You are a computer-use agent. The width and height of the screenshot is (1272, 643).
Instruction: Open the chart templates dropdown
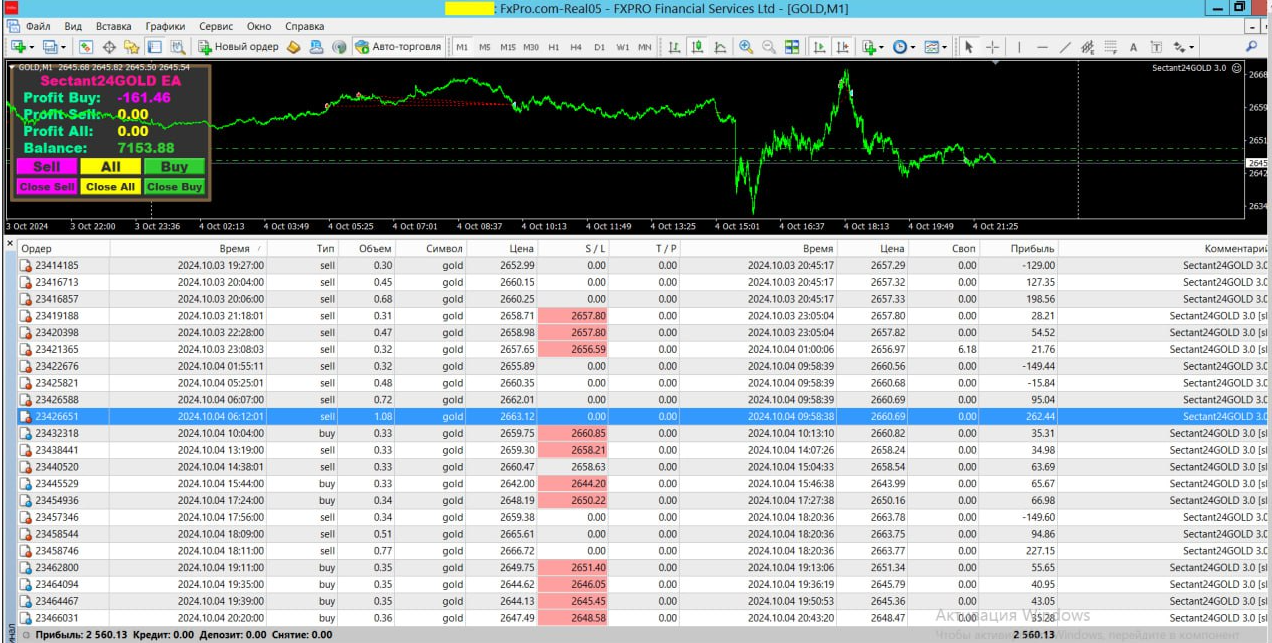936,47
